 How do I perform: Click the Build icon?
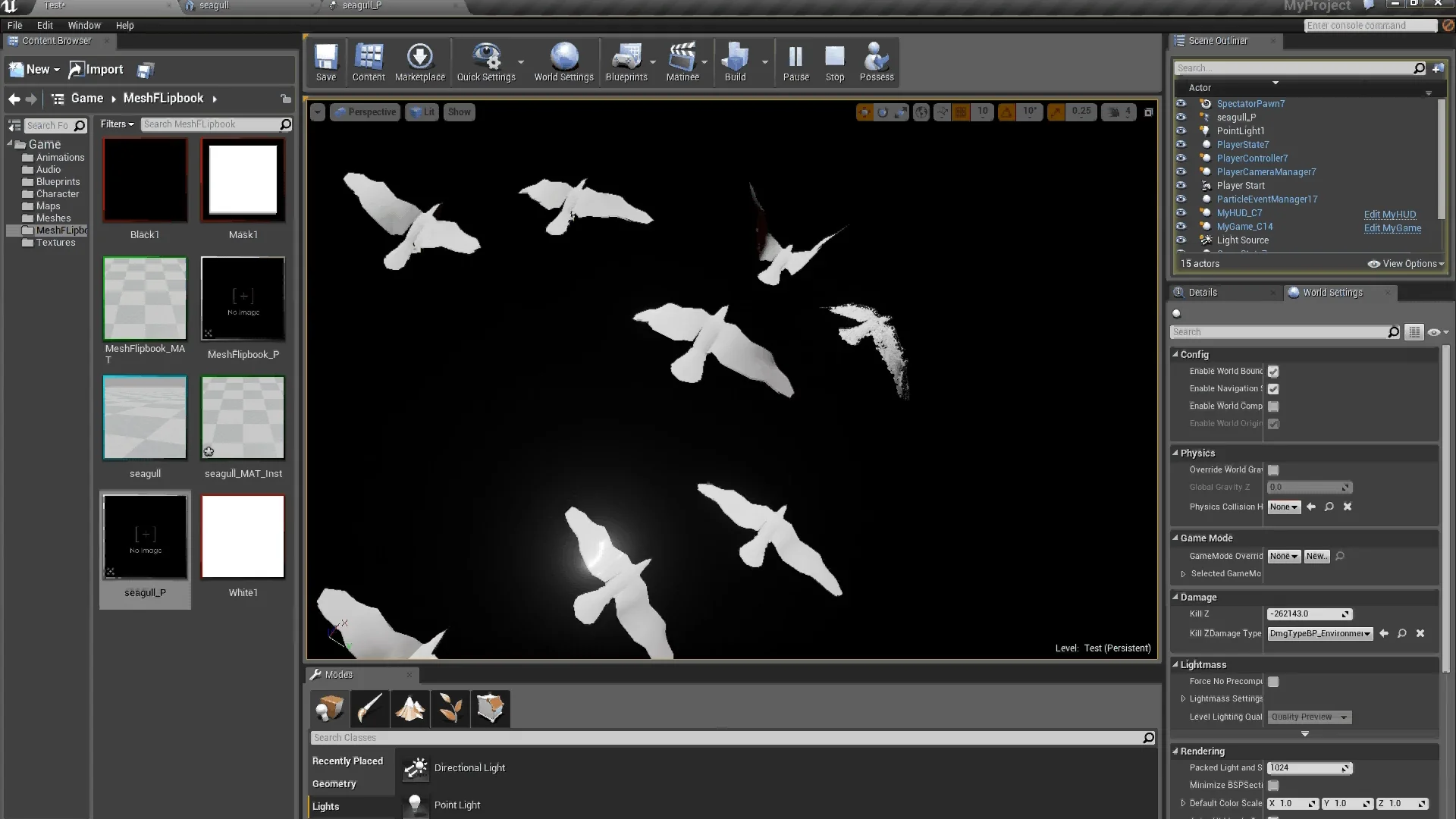(x=736, y=62)
